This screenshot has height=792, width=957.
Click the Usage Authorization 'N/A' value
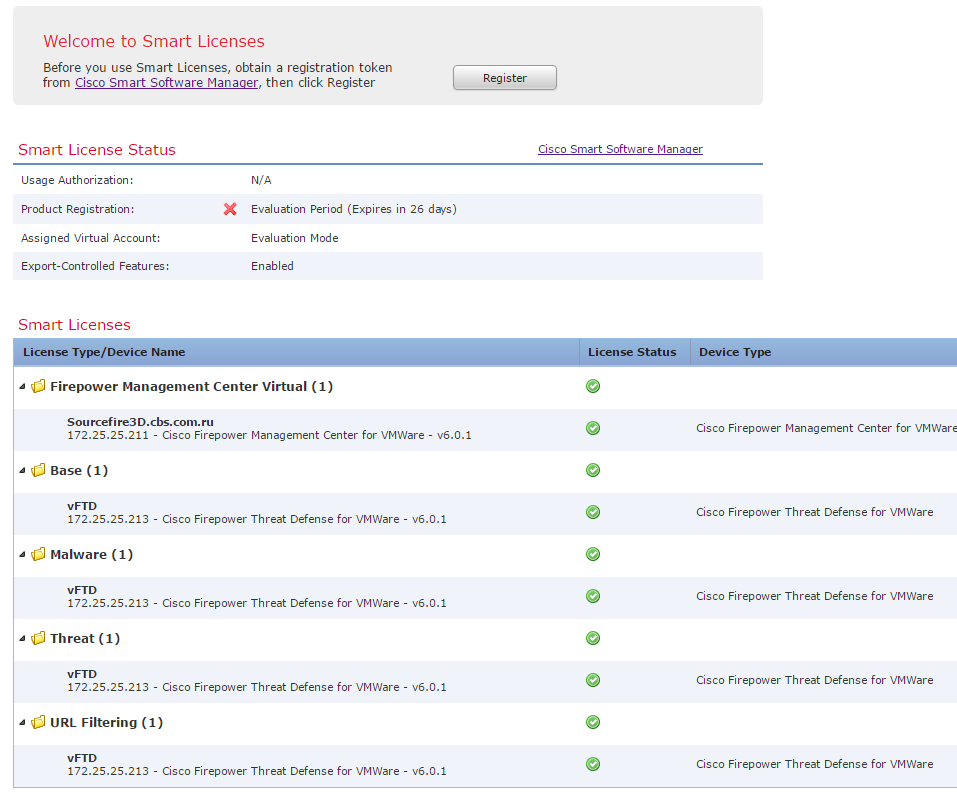pos(261,180)
